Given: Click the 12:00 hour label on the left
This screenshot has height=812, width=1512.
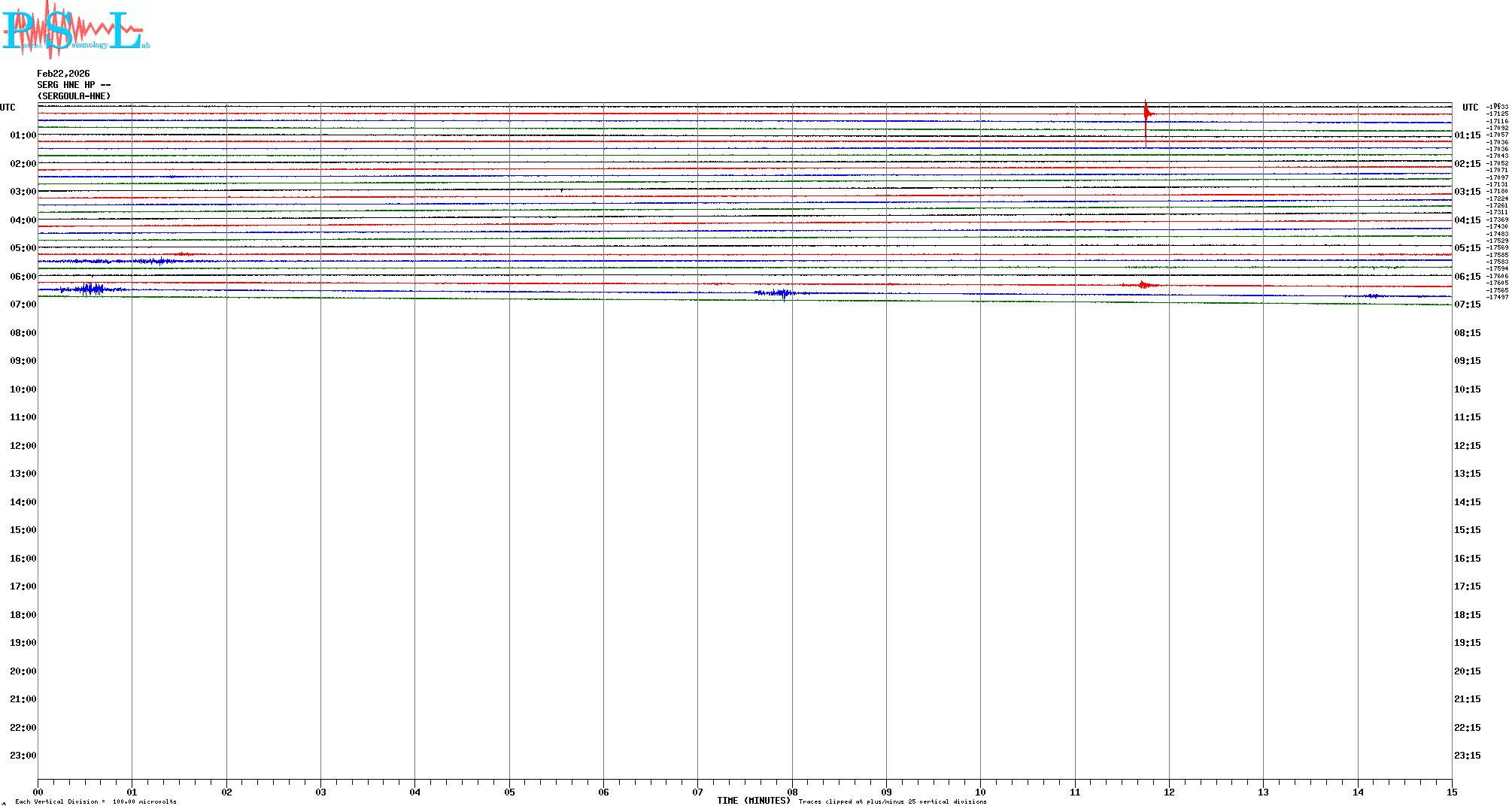Looking at the screenshot, I should (23, 446).
